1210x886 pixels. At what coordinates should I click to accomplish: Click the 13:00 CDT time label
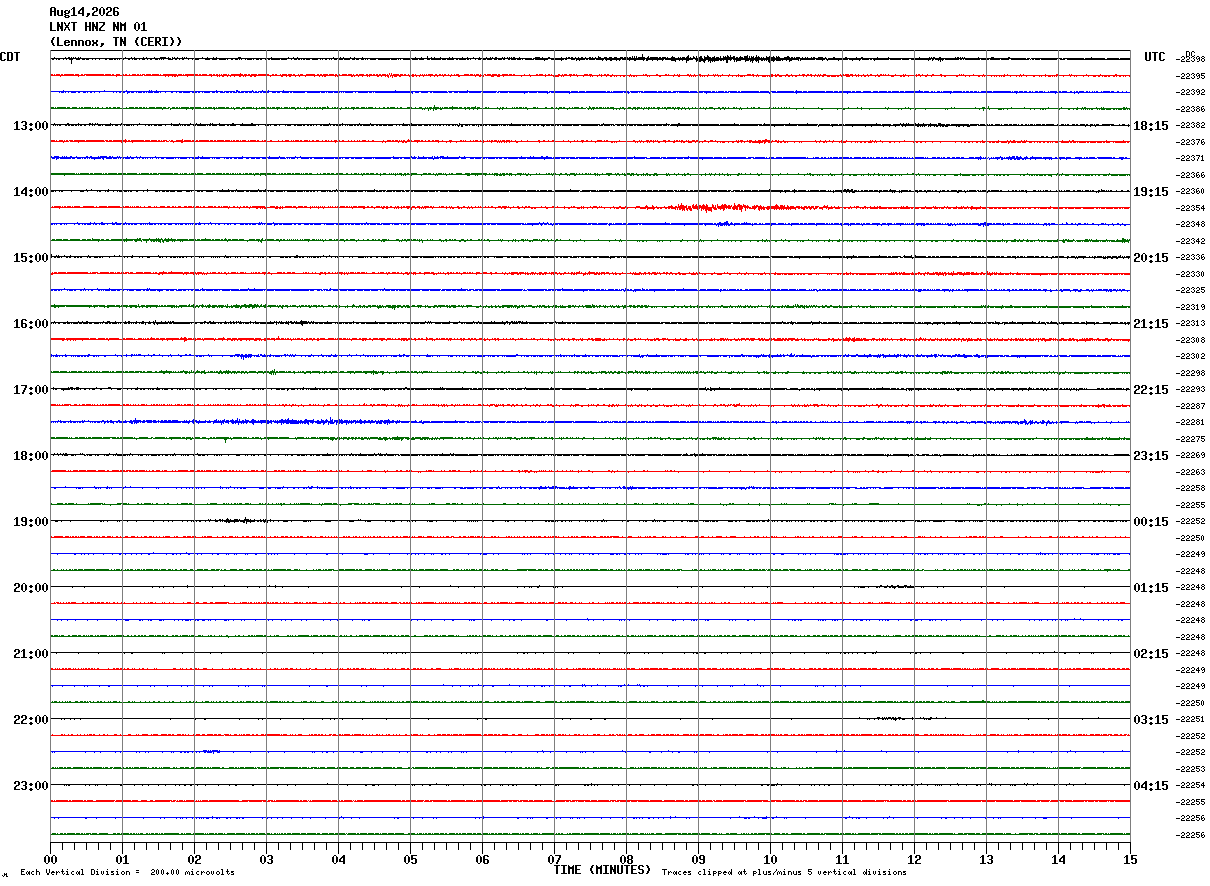coord(31,126)
